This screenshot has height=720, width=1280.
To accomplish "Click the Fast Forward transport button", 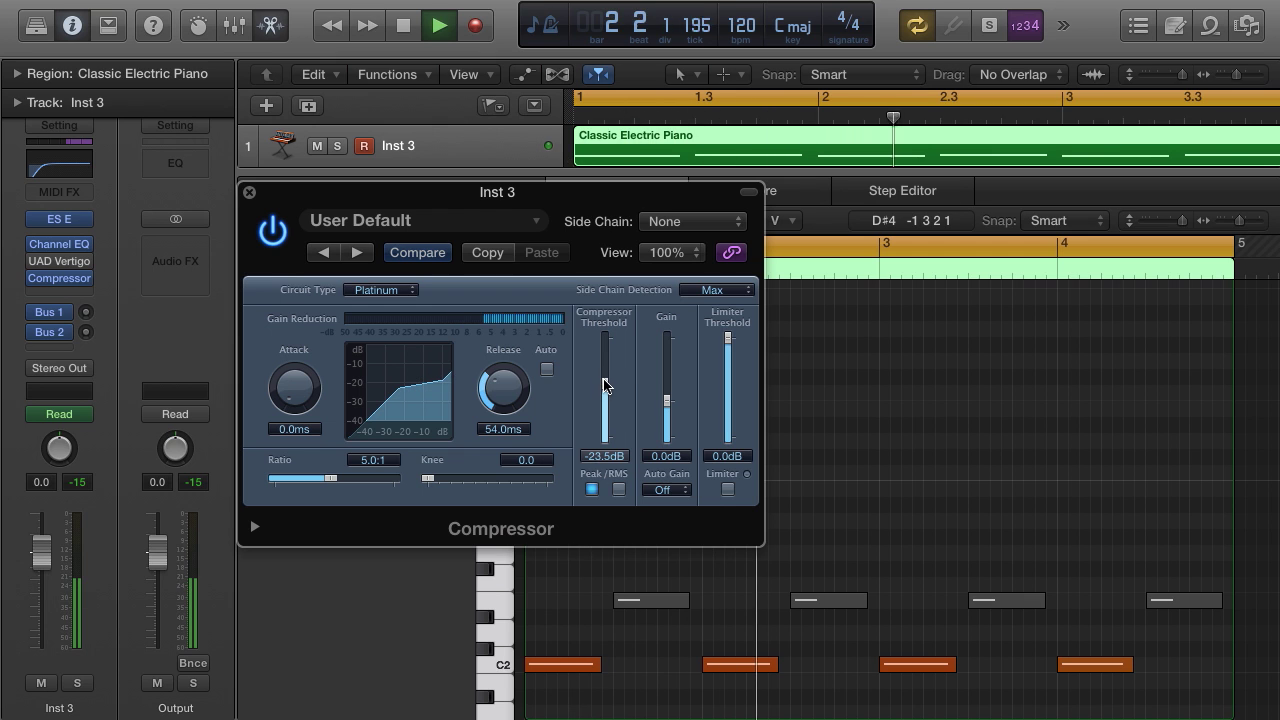I will (x=367, y=26).
